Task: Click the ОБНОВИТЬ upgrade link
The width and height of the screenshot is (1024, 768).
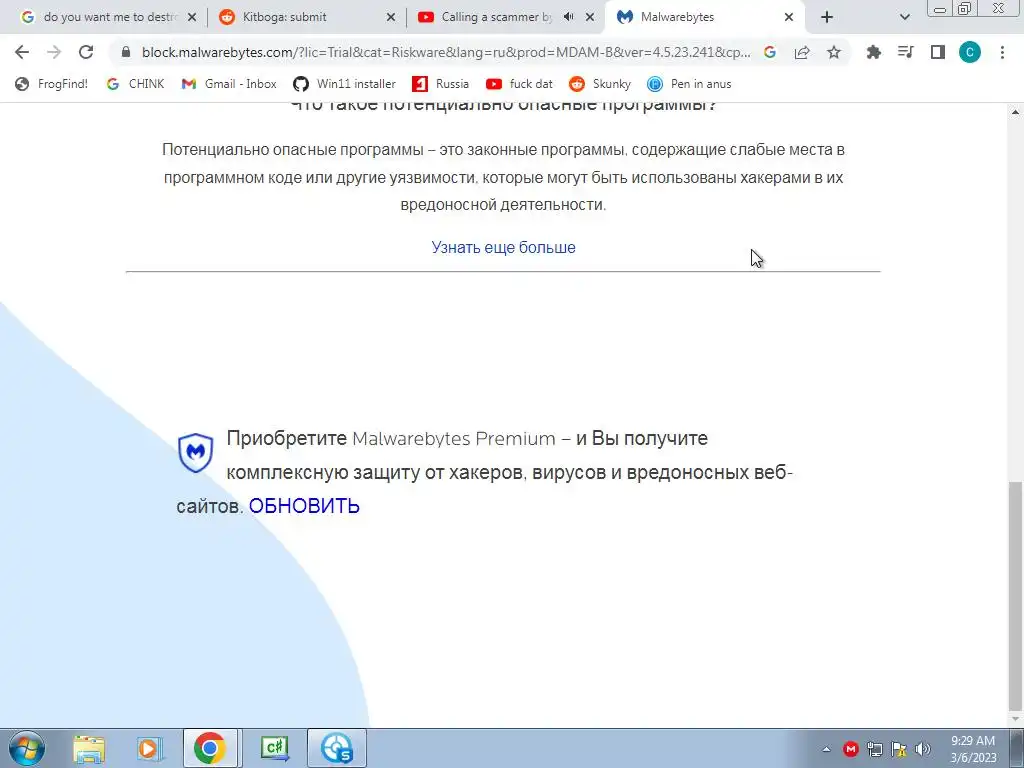Action: tap(304, 506)
